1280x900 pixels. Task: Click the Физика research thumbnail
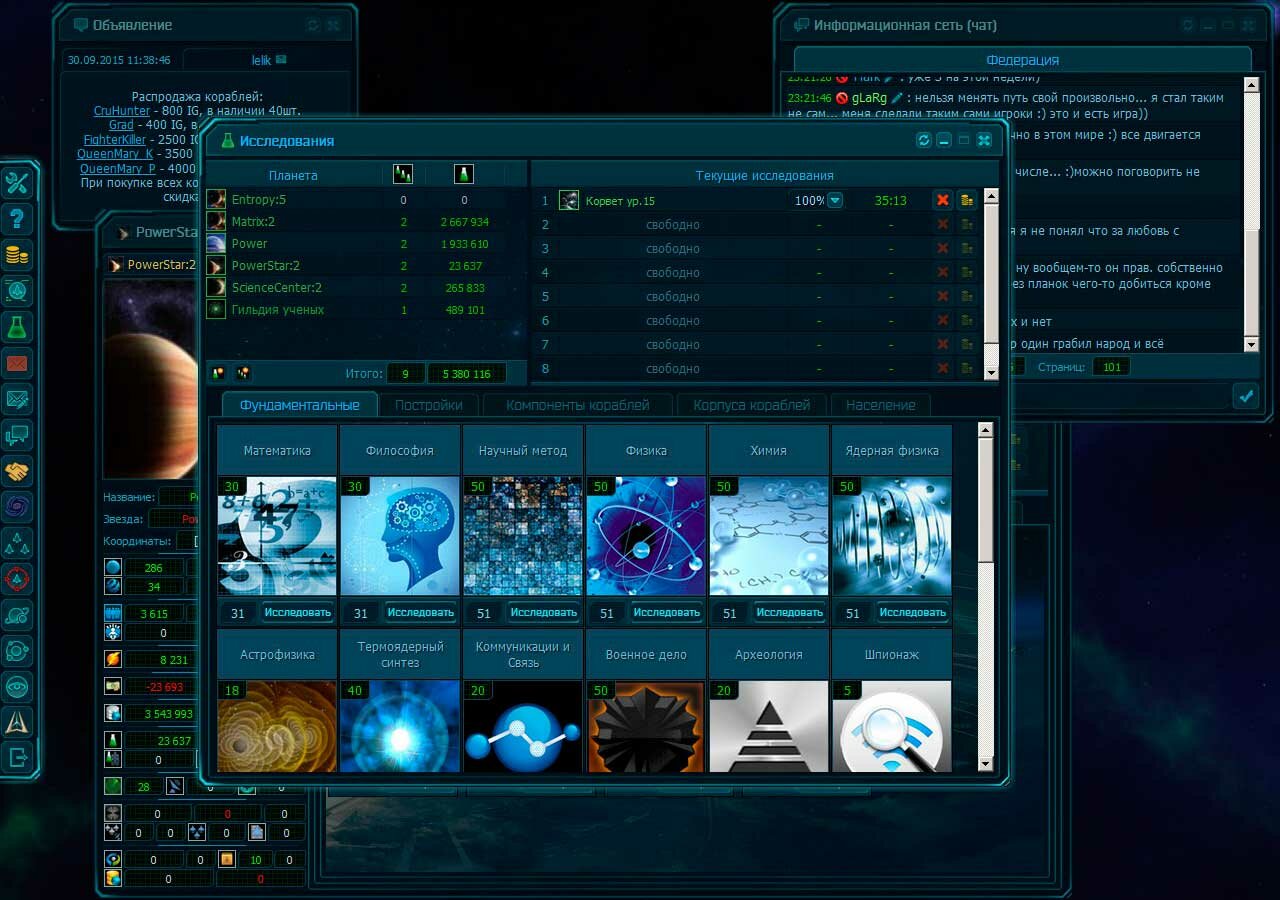point(646,536)
